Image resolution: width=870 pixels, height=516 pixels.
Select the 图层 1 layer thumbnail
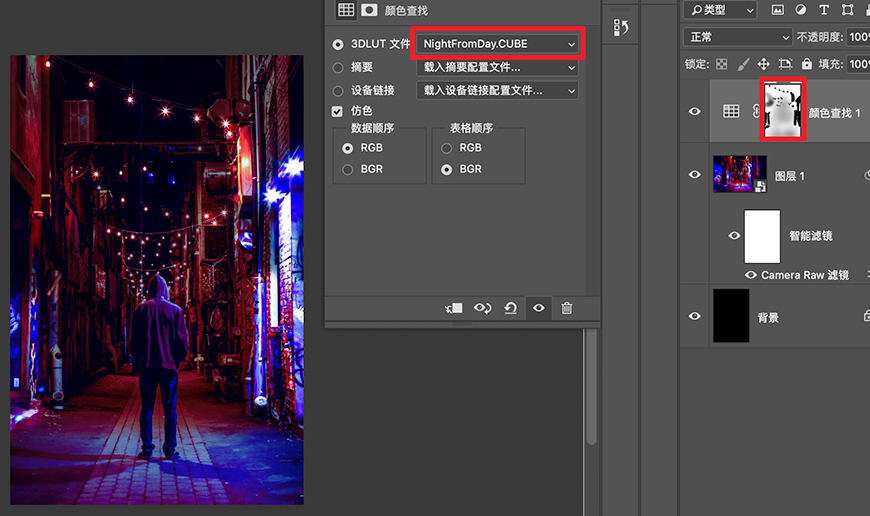tap(740, 174)
